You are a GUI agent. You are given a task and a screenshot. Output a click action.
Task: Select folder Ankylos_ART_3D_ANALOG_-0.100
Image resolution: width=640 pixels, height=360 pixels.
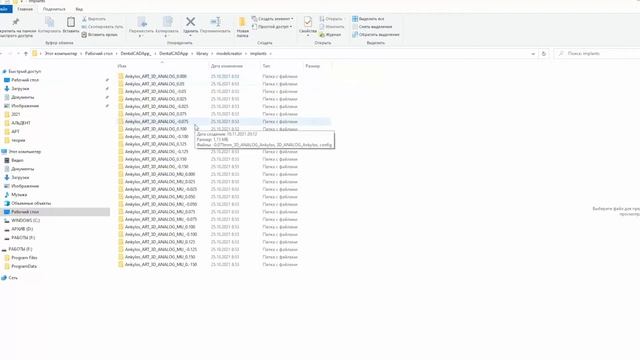coord(157,137)
